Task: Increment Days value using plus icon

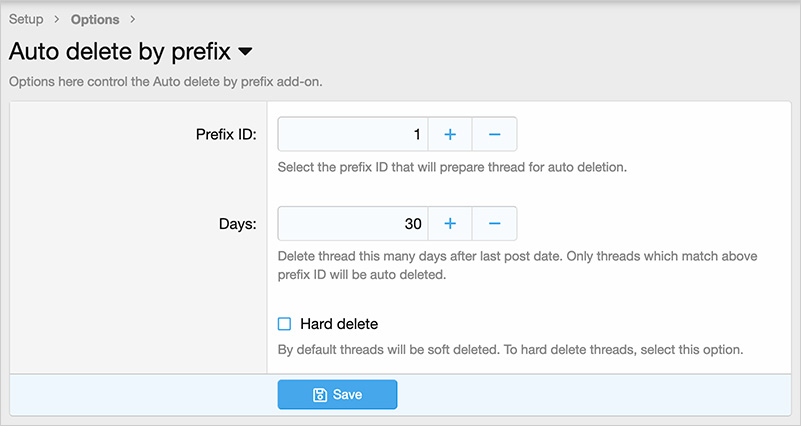Action: 450,224
